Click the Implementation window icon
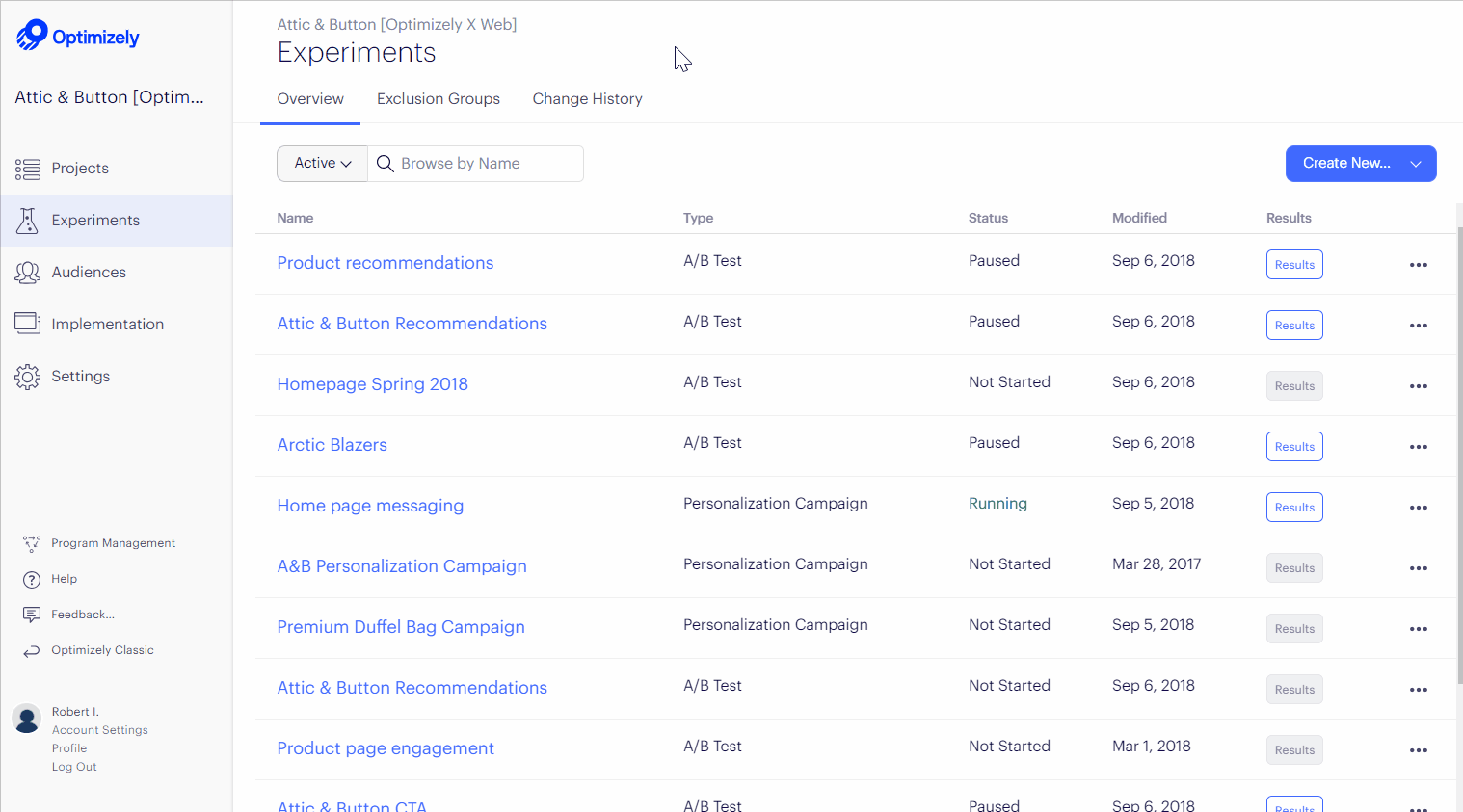This screenshot has width=1463, height=812. [x=27, y=323]
